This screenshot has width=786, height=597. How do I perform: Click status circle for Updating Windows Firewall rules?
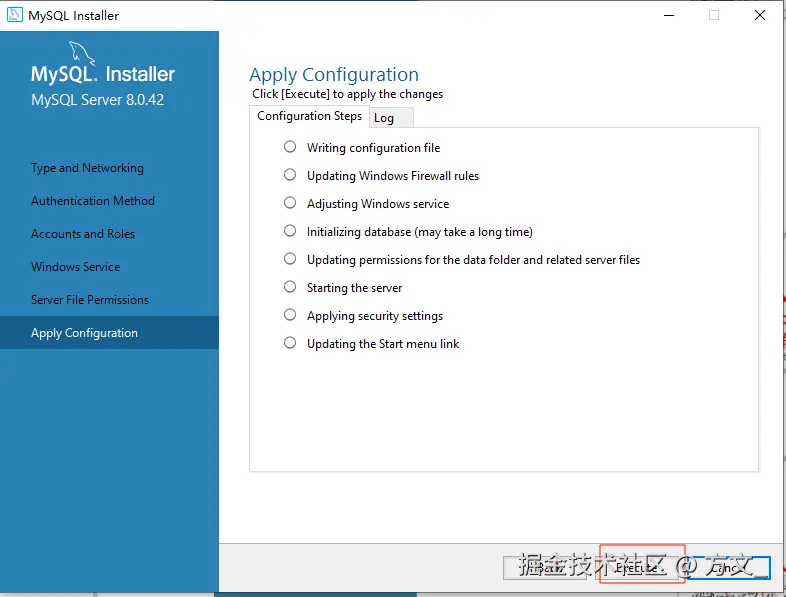[290, 174]
